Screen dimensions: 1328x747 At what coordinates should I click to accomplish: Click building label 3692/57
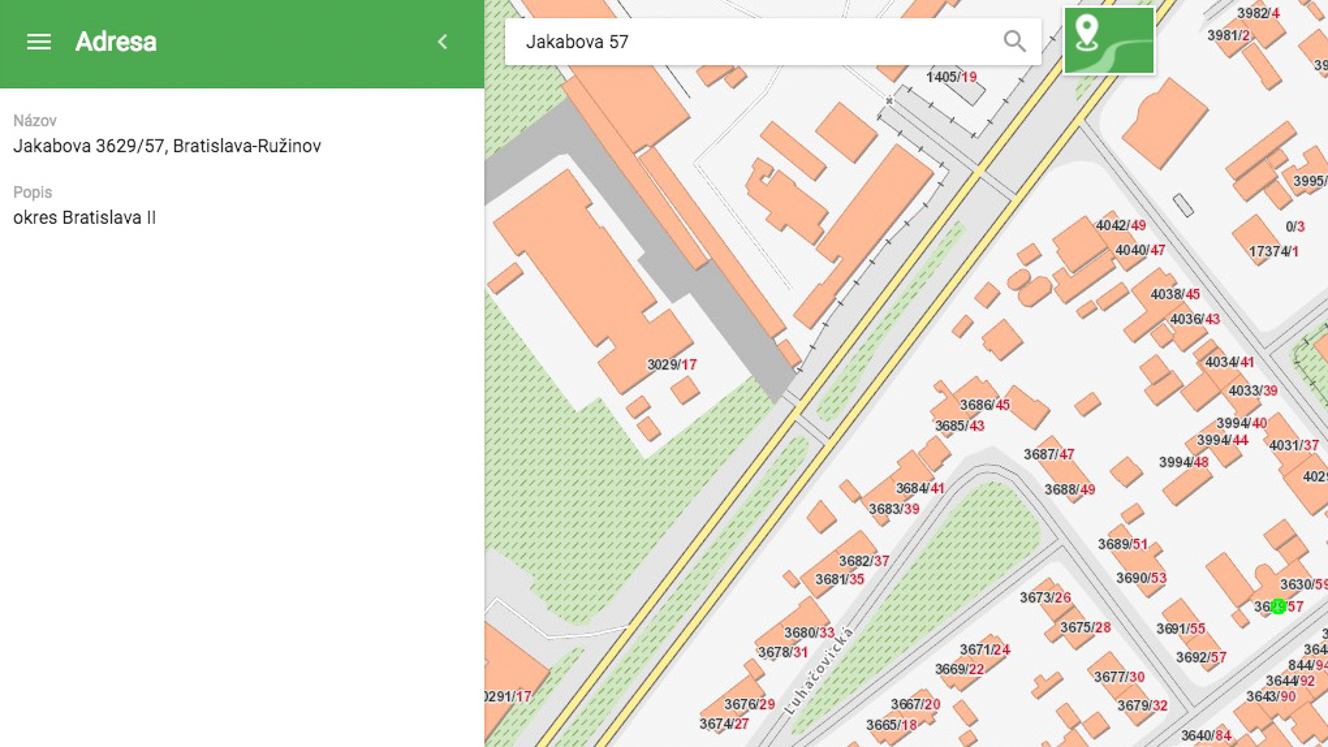[1201, 658]
